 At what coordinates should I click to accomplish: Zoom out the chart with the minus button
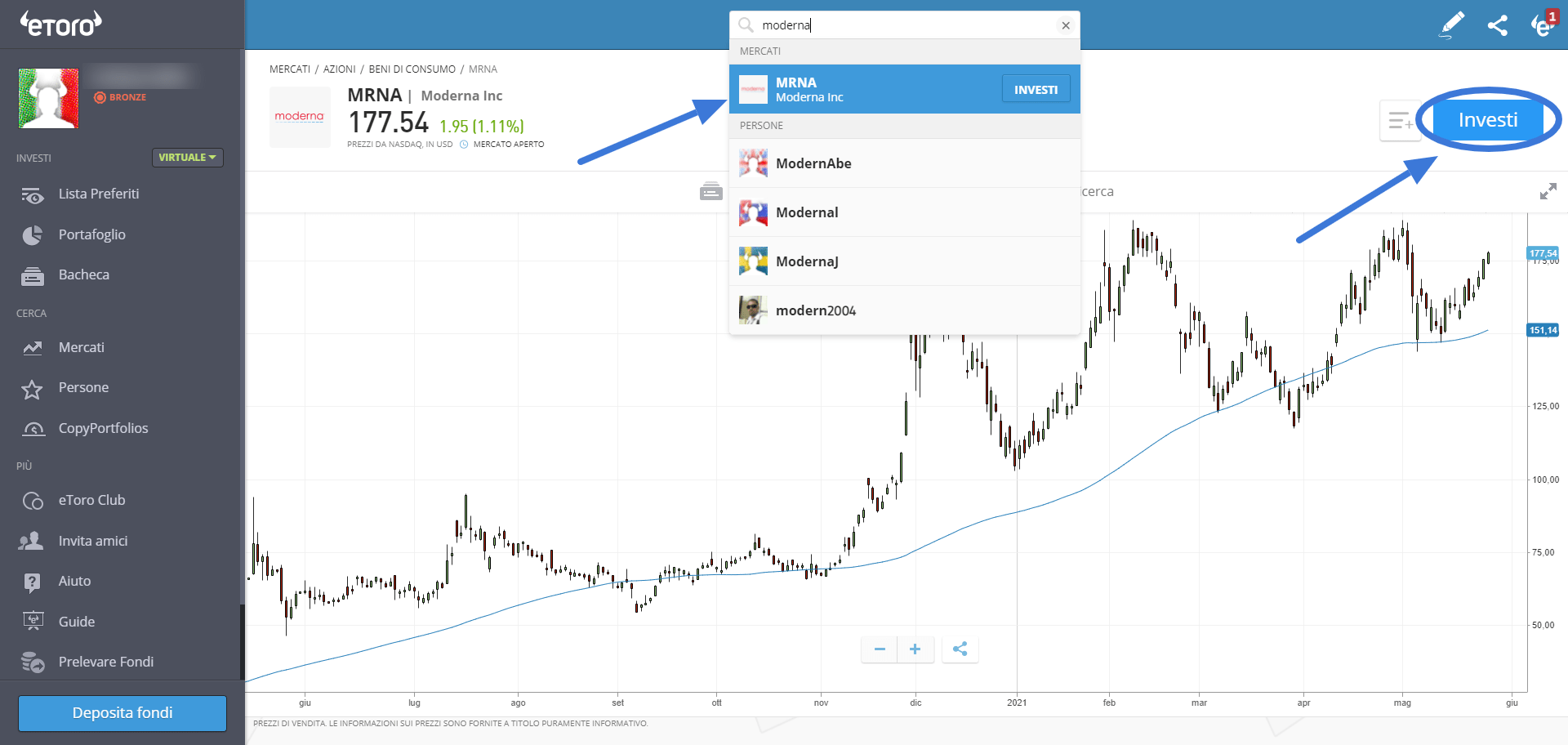pyautogui.click(x=880, y=649)
